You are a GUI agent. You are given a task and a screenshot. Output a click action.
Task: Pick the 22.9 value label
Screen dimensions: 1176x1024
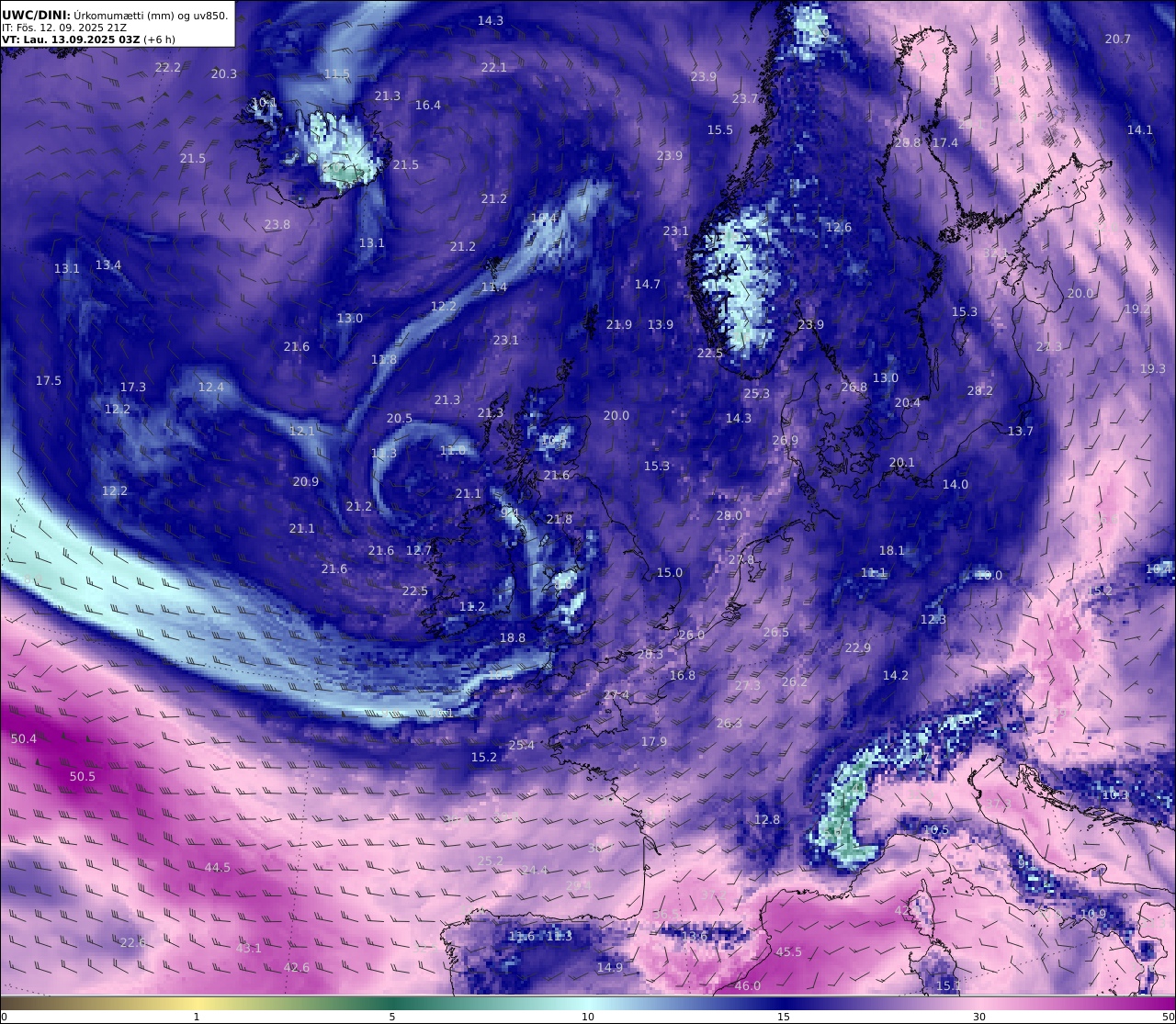(857, 647)
